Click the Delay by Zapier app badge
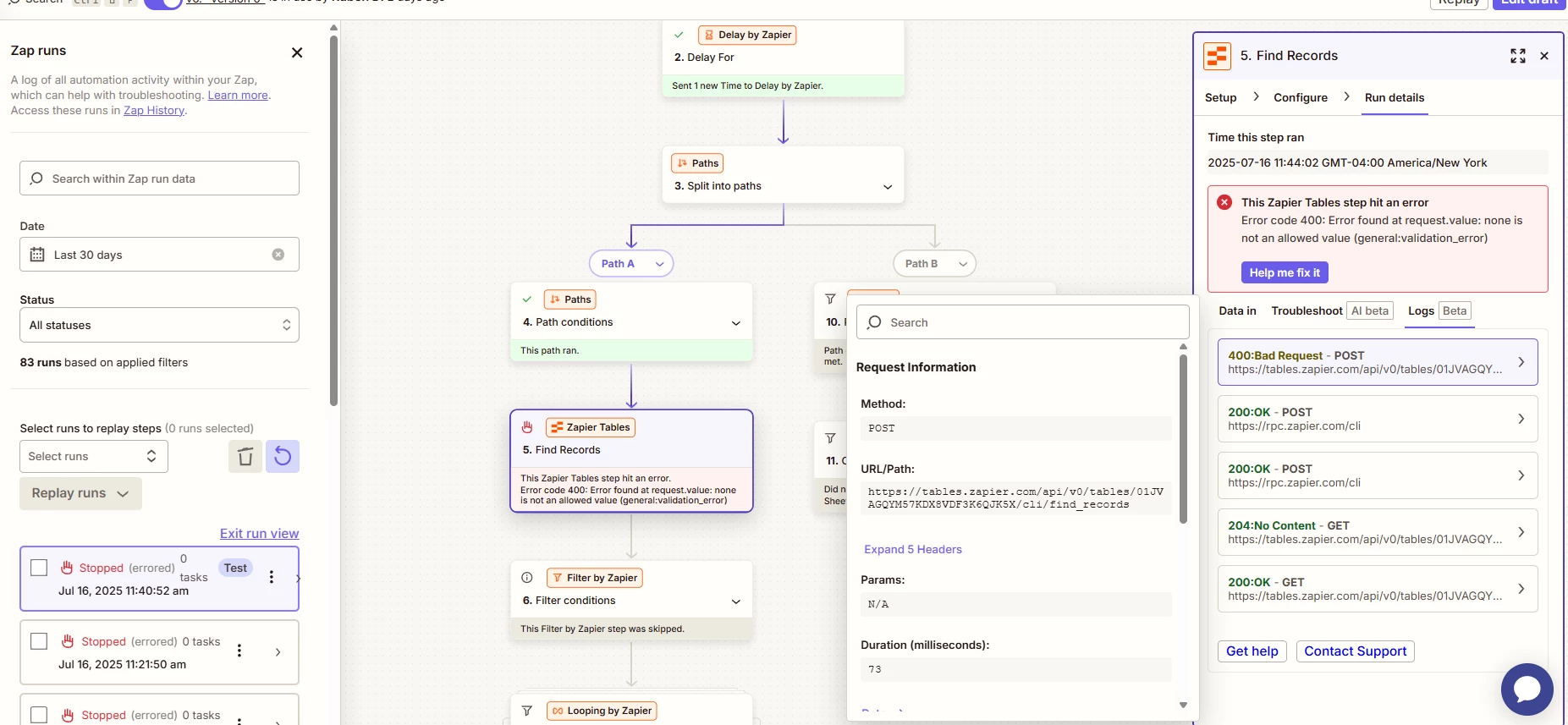The image size is (1568, 725). point(747,35)
